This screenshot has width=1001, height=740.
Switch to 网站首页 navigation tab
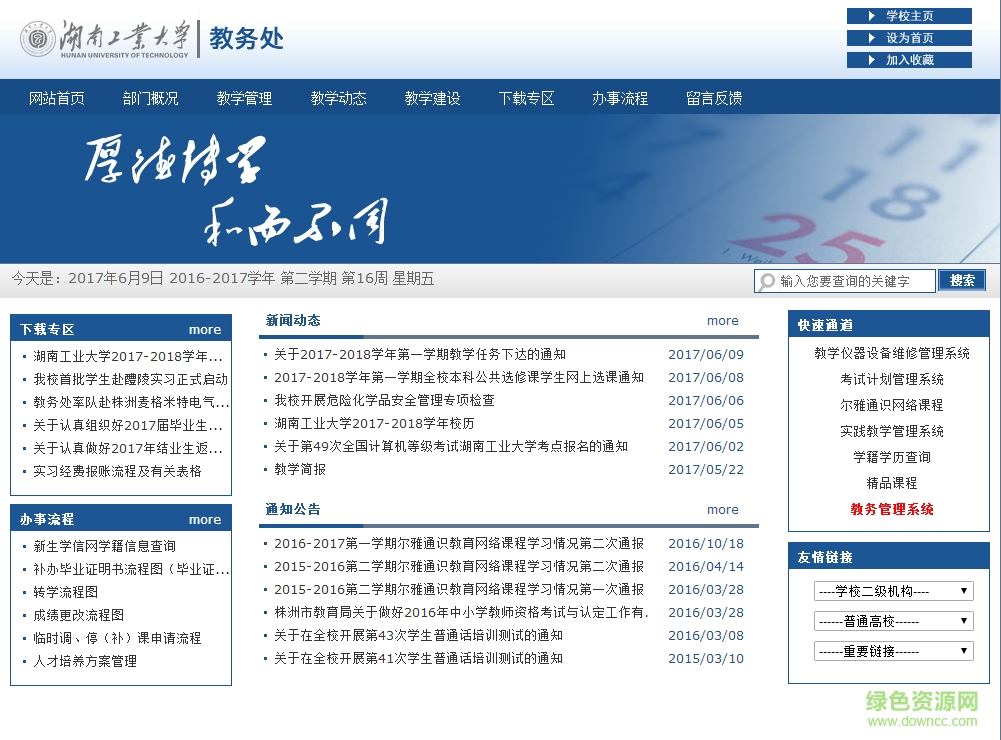(x=57, y=97)
